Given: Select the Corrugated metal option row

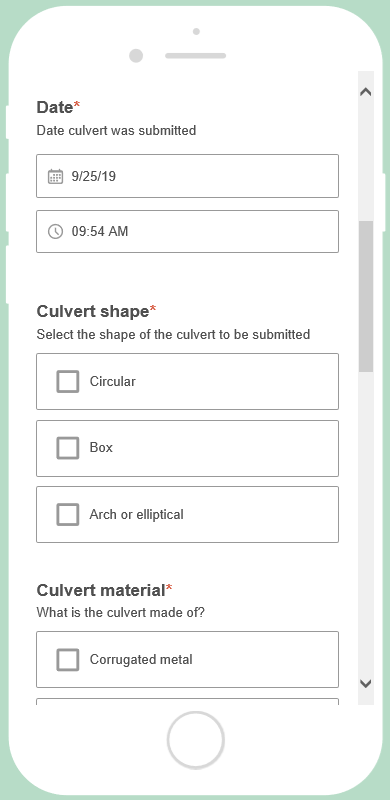Looking at the screenshot, I should [187, 660].
